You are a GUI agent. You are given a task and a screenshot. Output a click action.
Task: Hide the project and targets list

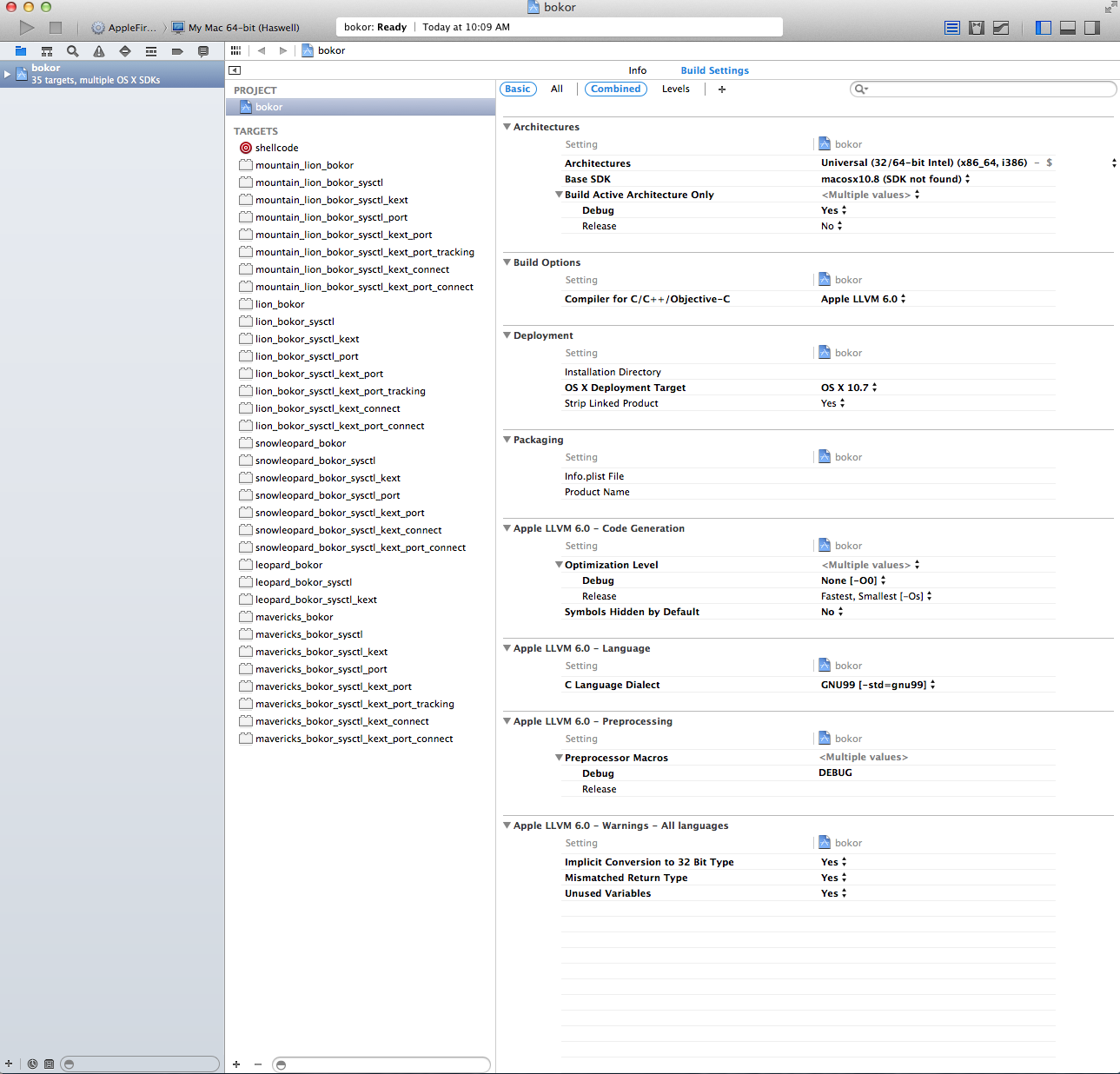coord(235,70)
